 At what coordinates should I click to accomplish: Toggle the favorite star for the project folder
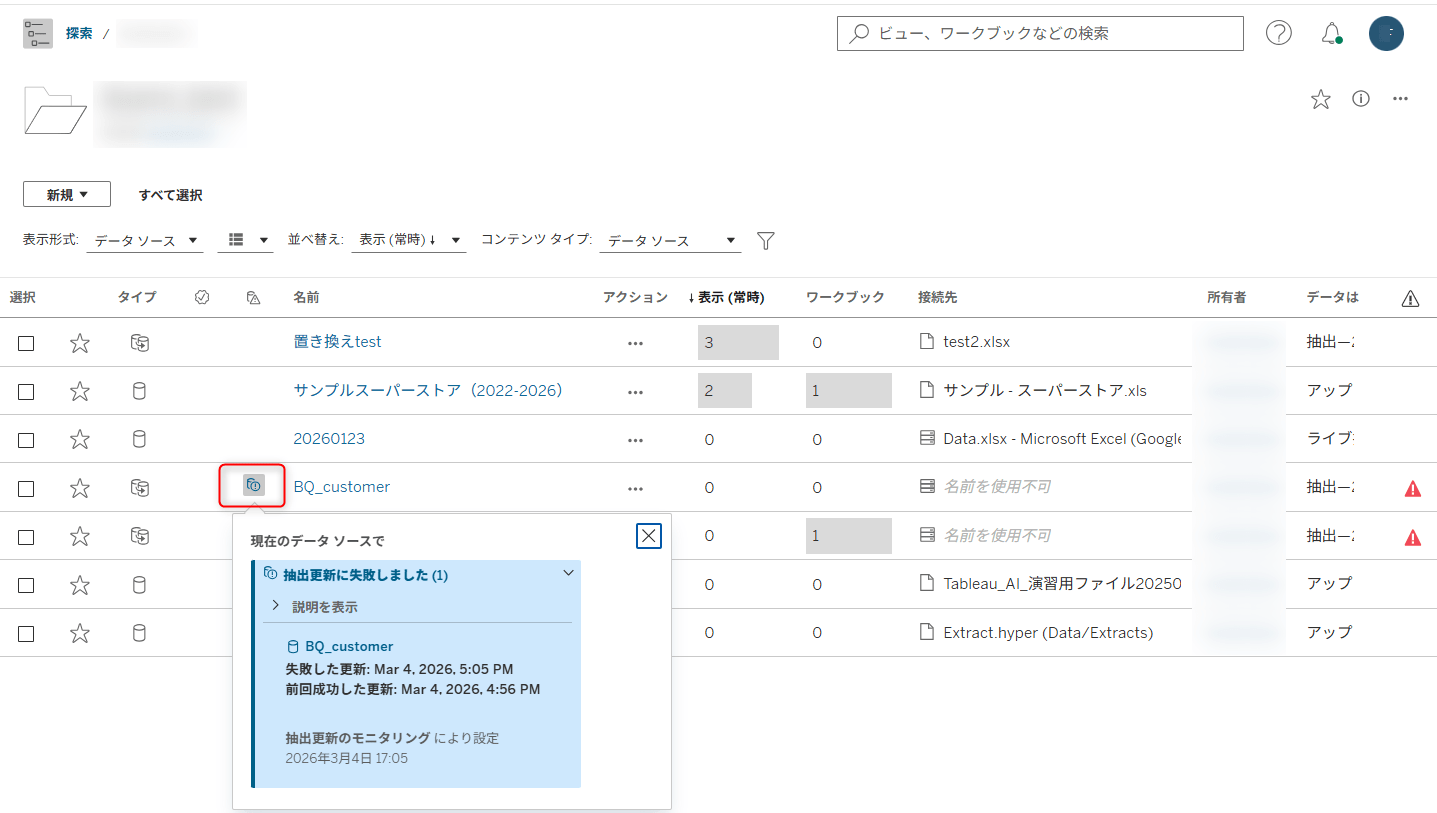1320,99
